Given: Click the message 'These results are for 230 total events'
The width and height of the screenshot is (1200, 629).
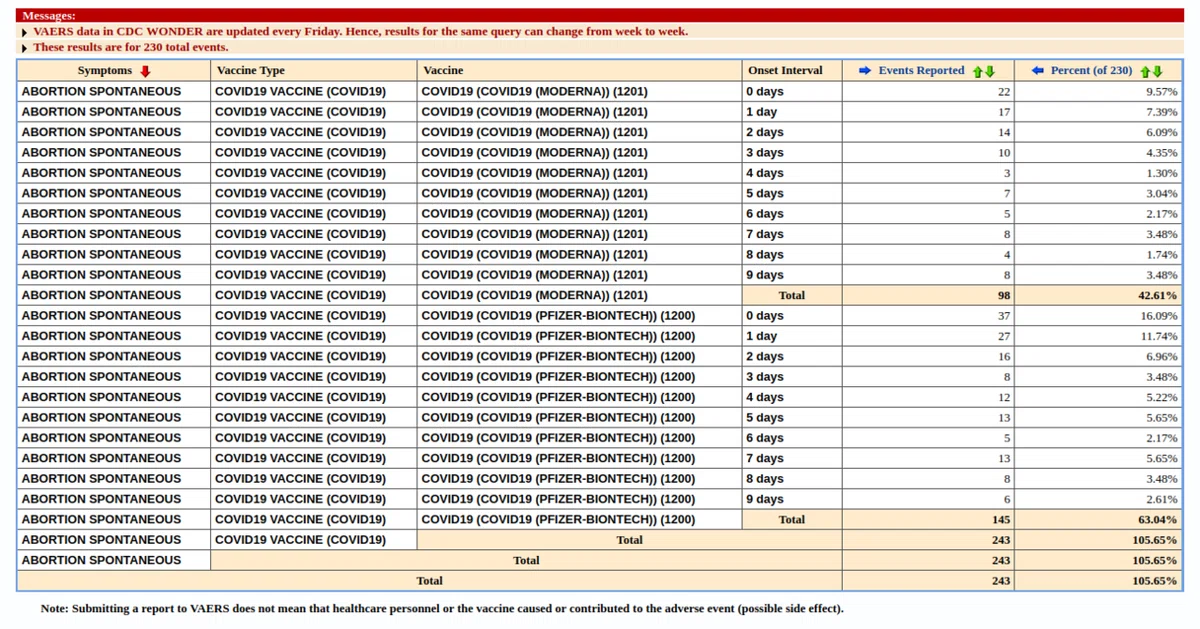Looking at the screenshot, I should click(x=130, y=47).
